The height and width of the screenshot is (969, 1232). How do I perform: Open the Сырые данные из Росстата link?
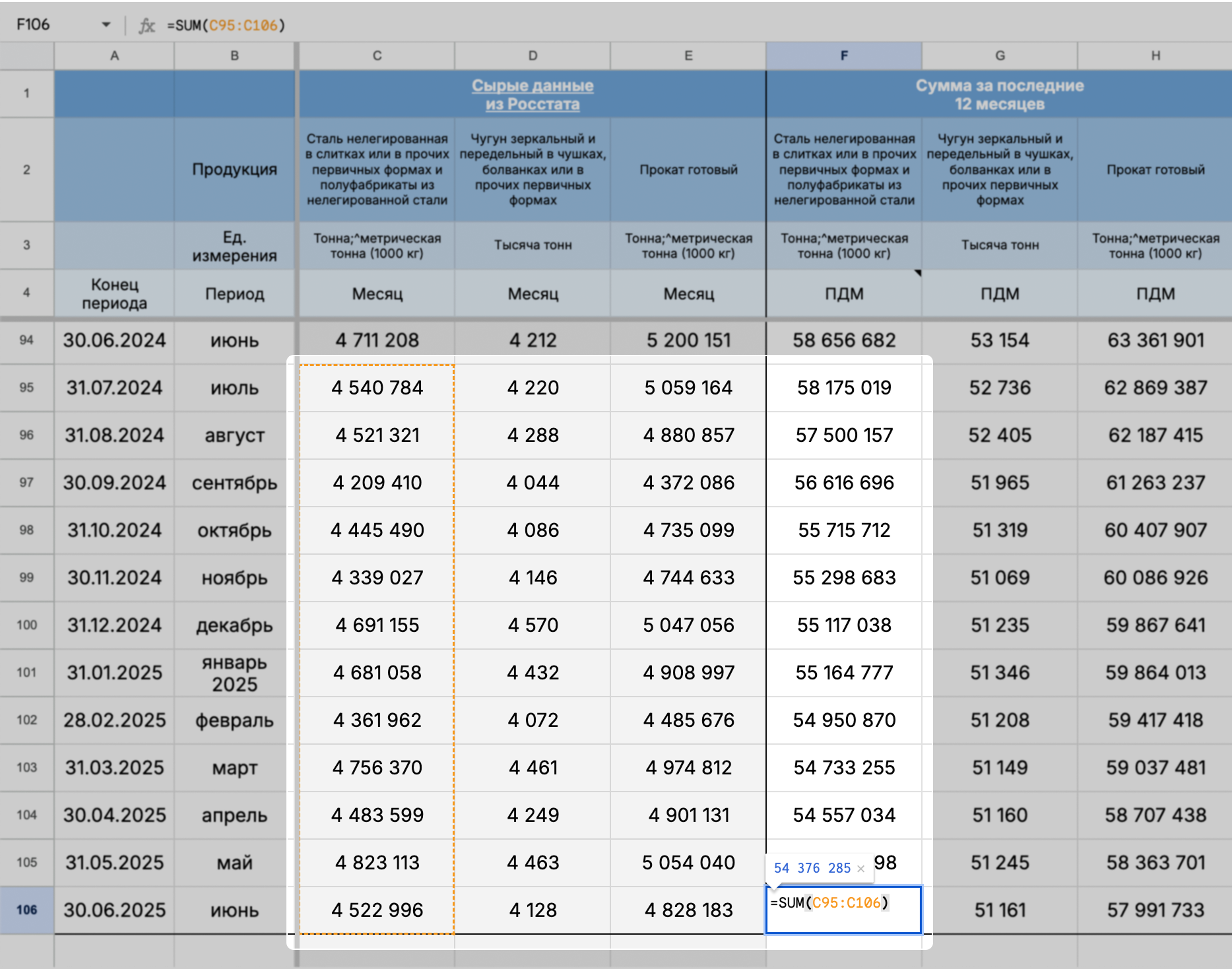click(x=532, y=94)
